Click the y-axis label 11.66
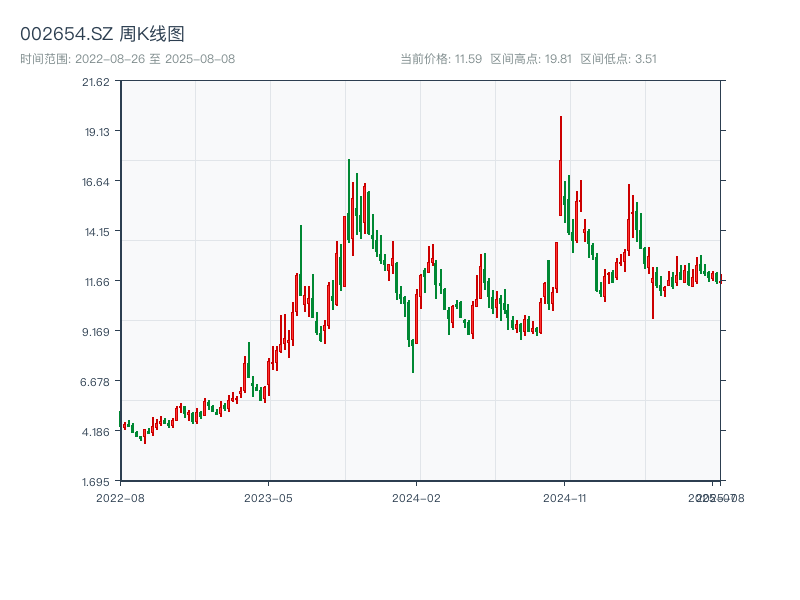Screen dimensions: 800x600 pos(97,282)
